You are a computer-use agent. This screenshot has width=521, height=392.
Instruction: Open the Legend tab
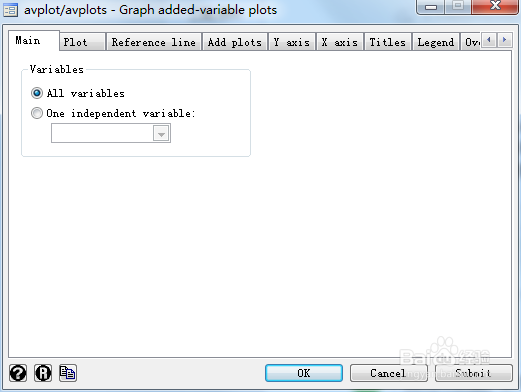pos(436,42)
